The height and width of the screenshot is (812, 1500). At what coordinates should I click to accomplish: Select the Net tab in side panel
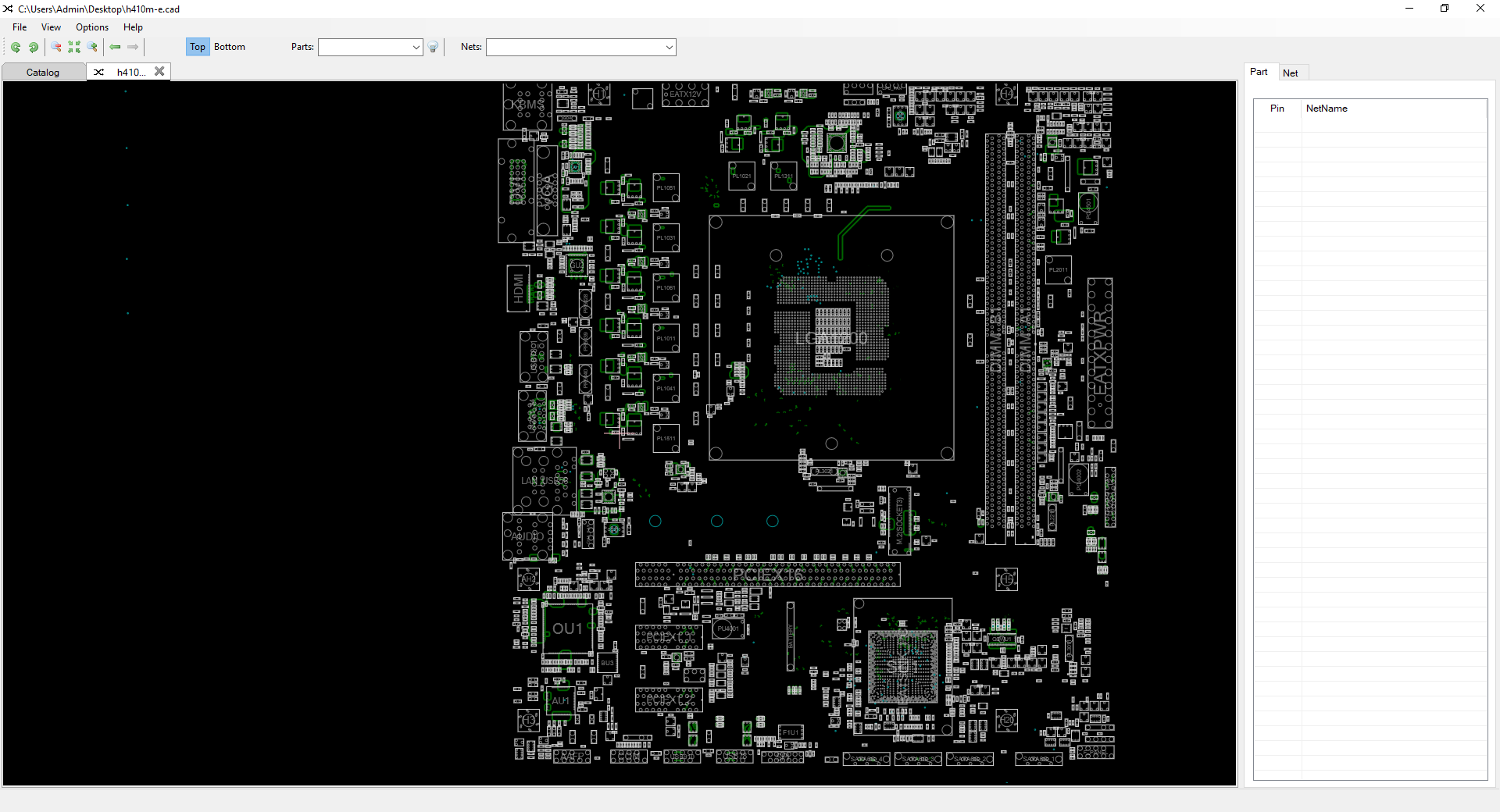point(1290,73)
